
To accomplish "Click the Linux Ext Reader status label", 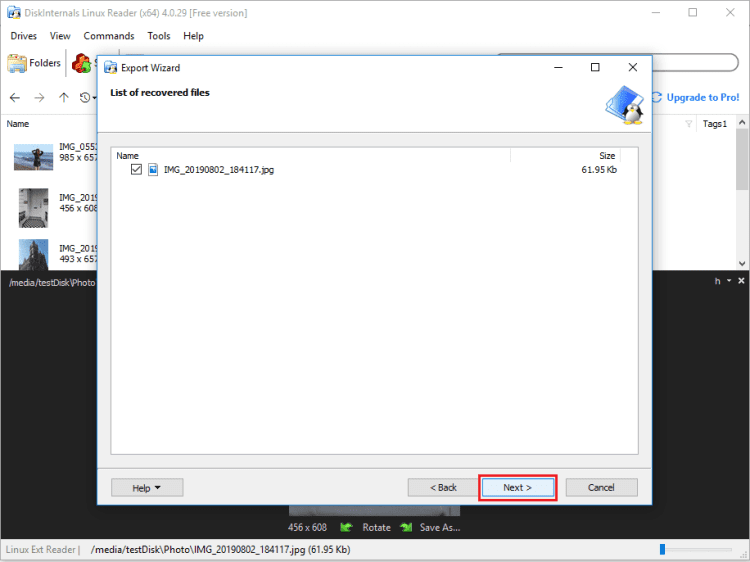I will pyautogui.click(x=41, y=550).
